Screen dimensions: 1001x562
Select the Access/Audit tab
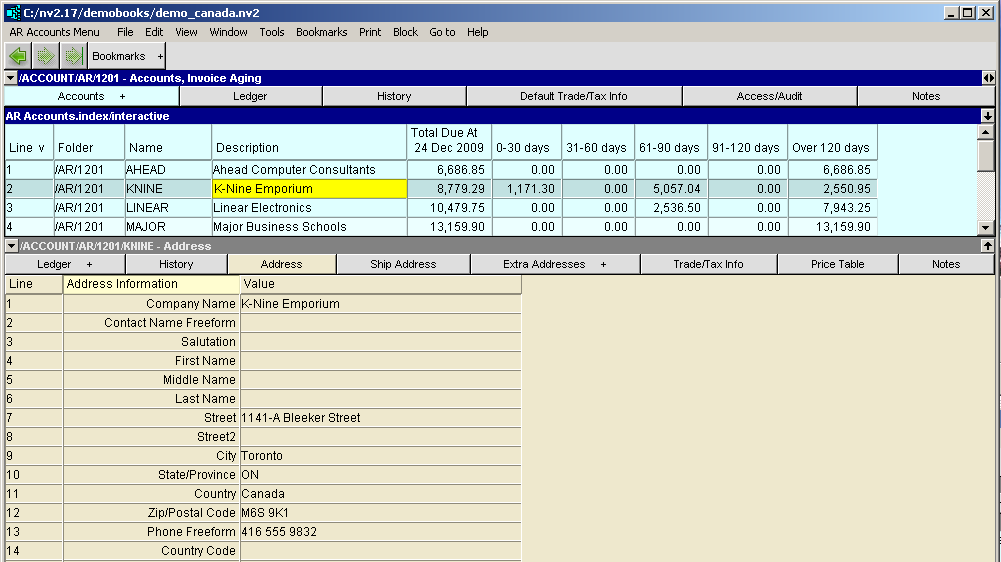click(769, 96)
